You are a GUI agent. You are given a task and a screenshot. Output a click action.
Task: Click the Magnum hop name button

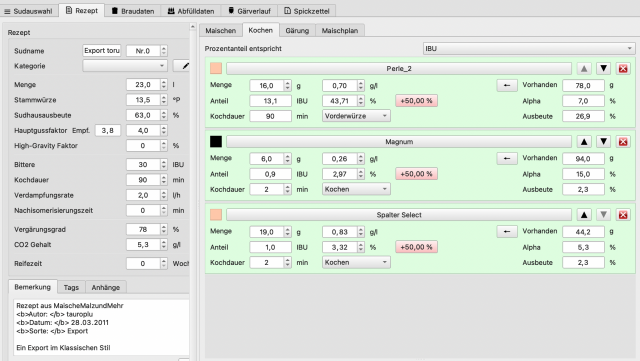(399, 142)
